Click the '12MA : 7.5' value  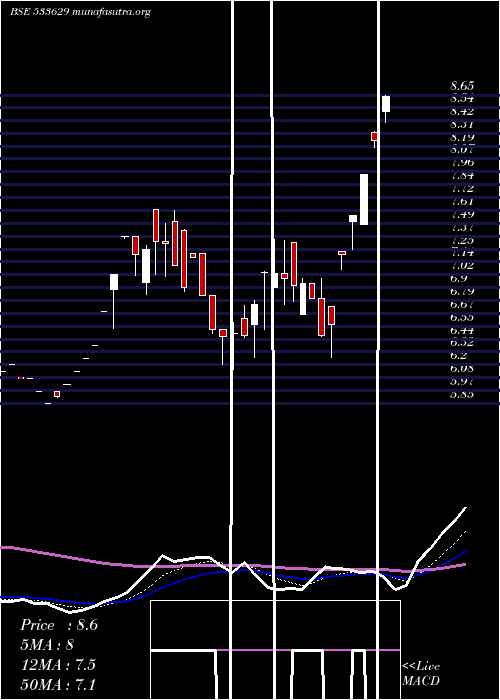58,665
